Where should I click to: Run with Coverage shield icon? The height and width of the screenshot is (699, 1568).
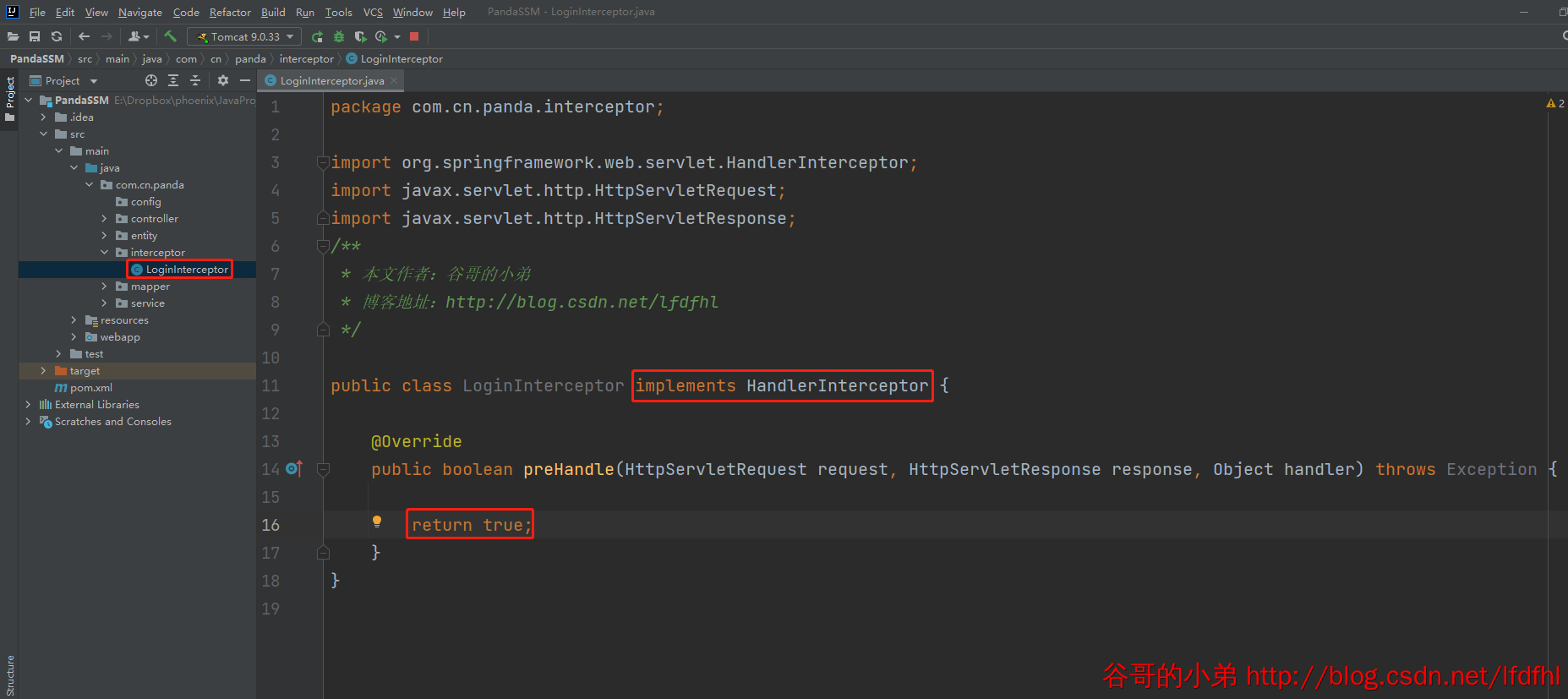point(360,36)
